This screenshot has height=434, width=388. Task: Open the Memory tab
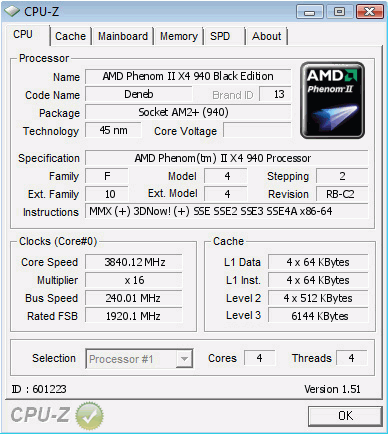pyautogui.click(x=179, y=36)
